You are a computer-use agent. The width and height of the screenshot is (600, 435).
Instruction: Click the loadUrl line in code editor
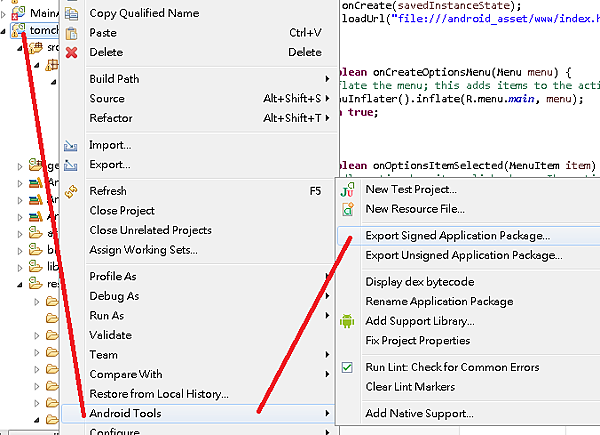(471, 19)
